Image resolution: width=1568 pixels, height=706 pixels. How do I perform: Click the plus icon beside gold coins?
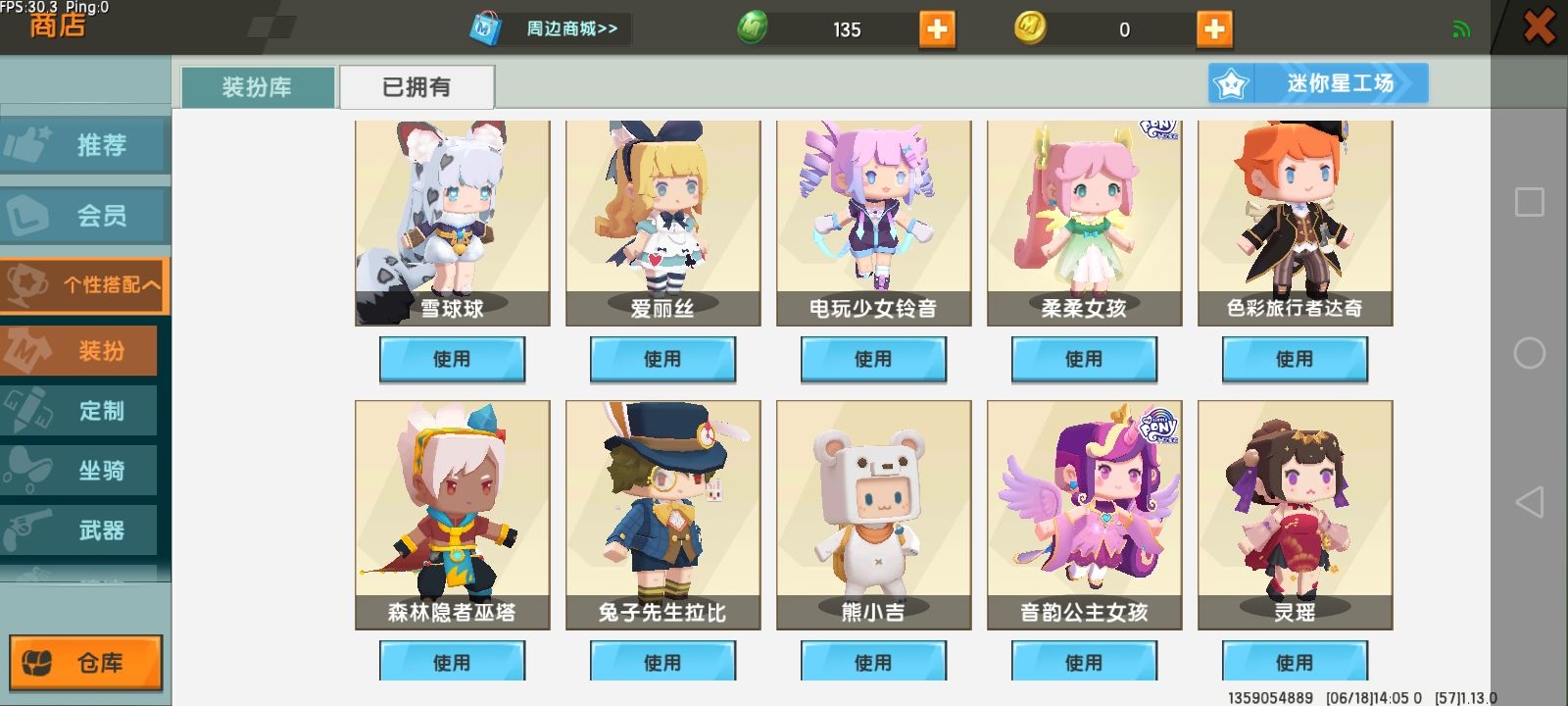coord(1214,29)
